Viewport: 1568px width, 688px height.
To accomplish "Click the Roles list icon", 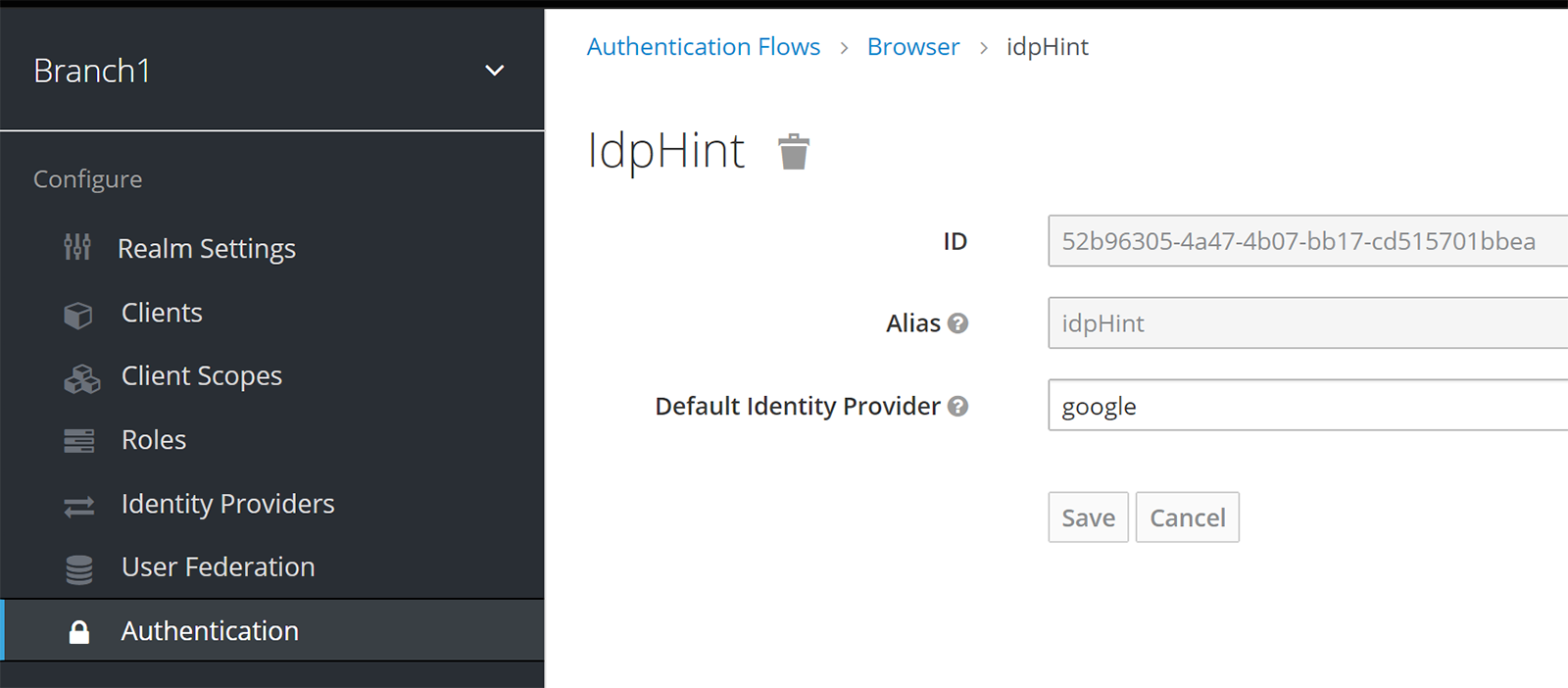I will coord(79,441).
